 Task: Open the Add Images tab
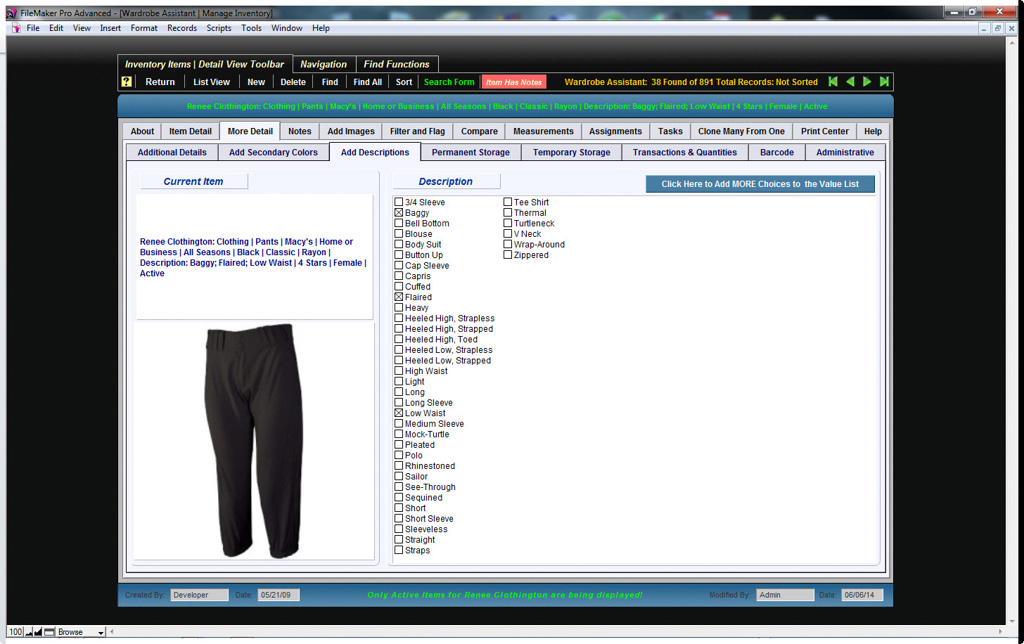[x=351, y=131]
